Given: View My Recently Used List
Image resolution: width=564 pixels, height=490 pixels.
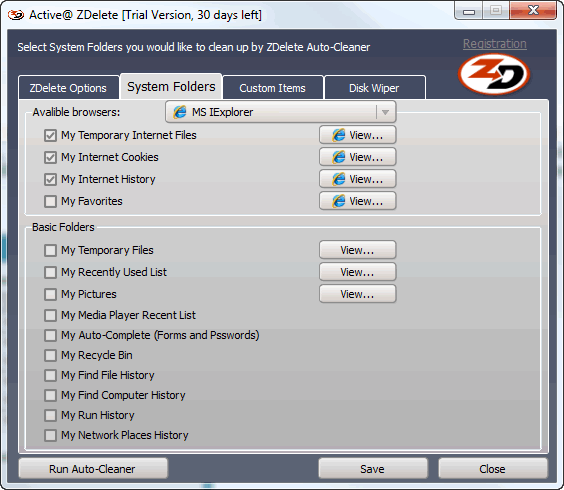Looking at the screenshot, I should pyautogui.click(x=358, y=272).
